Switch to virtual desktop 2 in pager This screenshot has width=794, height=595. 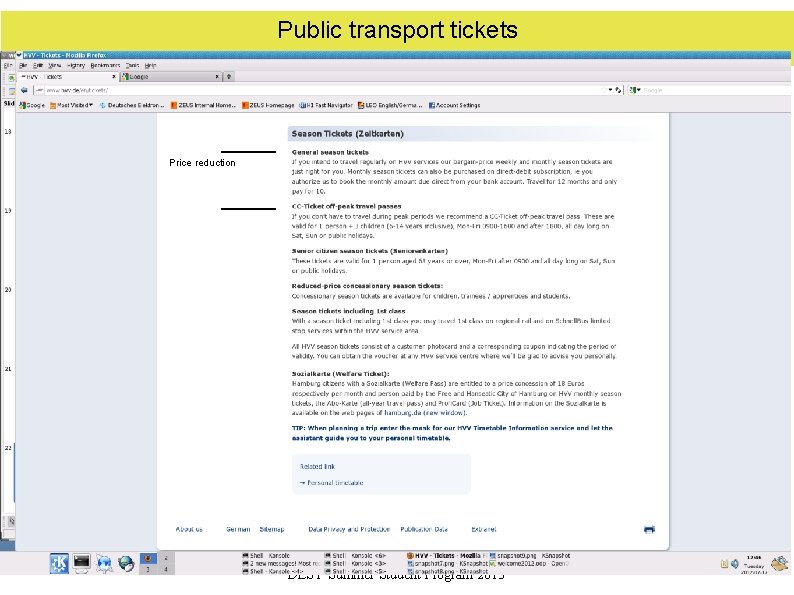click(x=166, y=558)
